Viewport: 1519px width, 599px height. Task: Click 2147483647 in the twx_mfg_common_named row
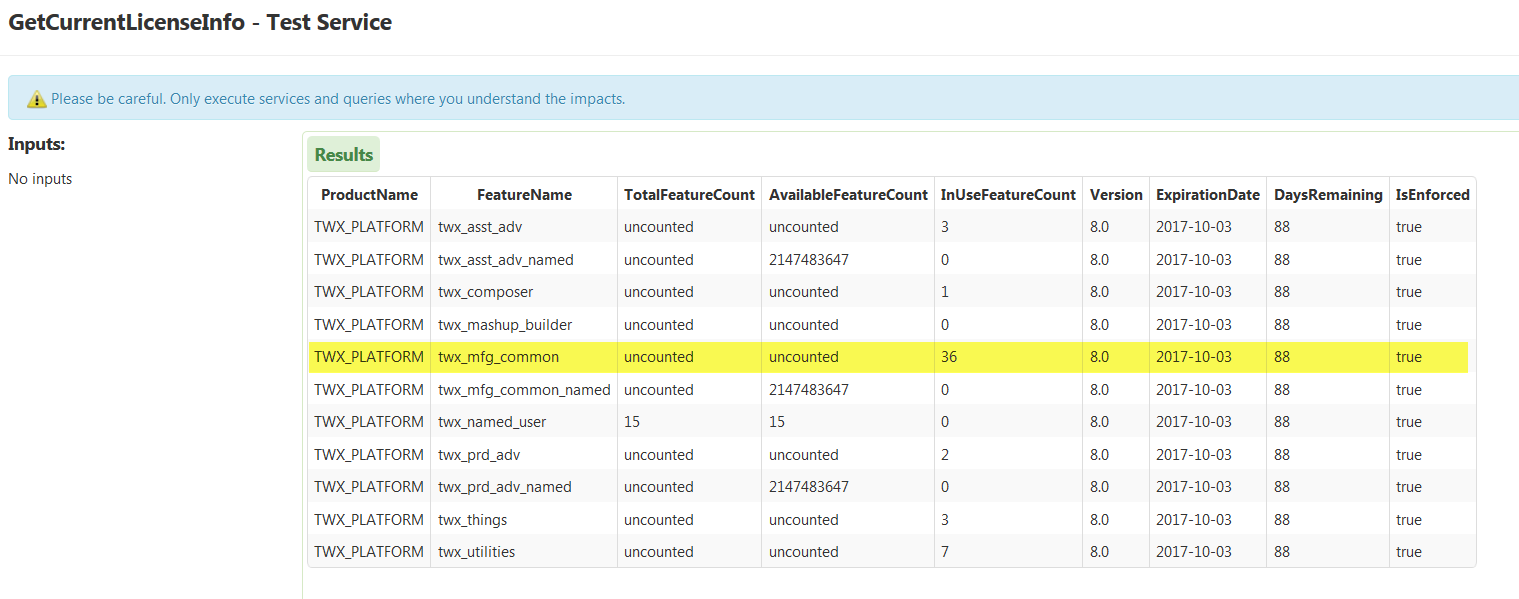809,390
